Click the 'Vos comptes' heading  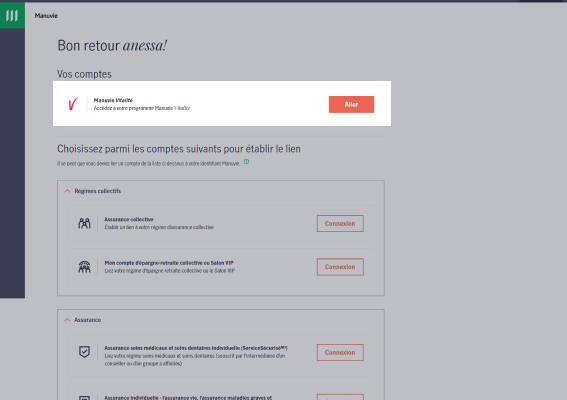[x=84, y=74]
